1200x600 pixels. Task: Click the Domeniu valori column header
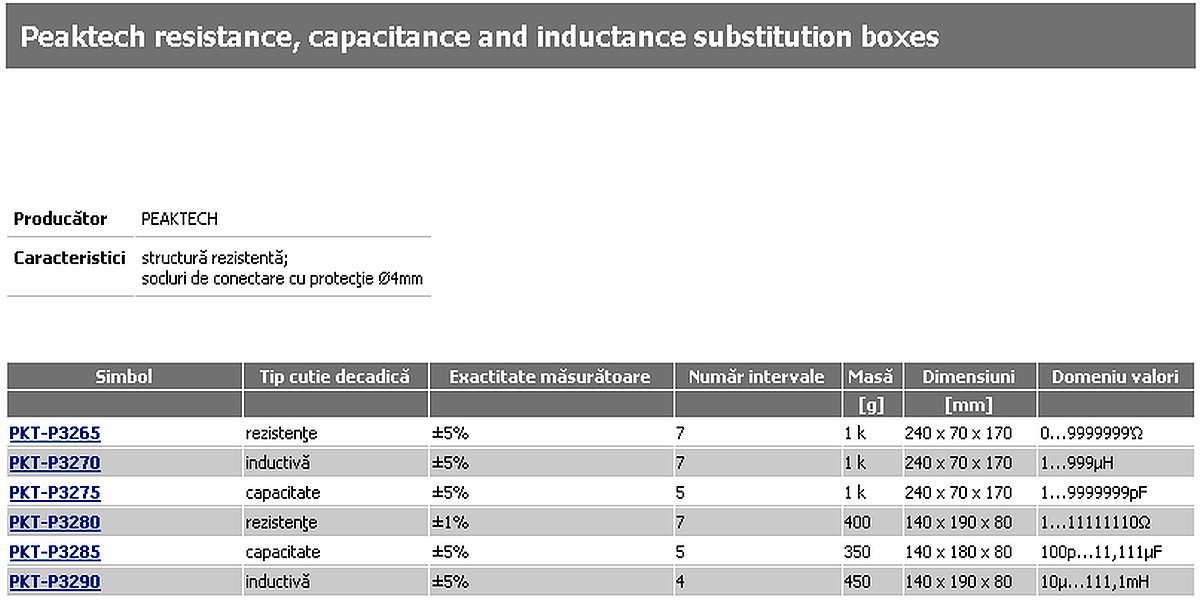pyautogui.click(x=1115, y=377)
